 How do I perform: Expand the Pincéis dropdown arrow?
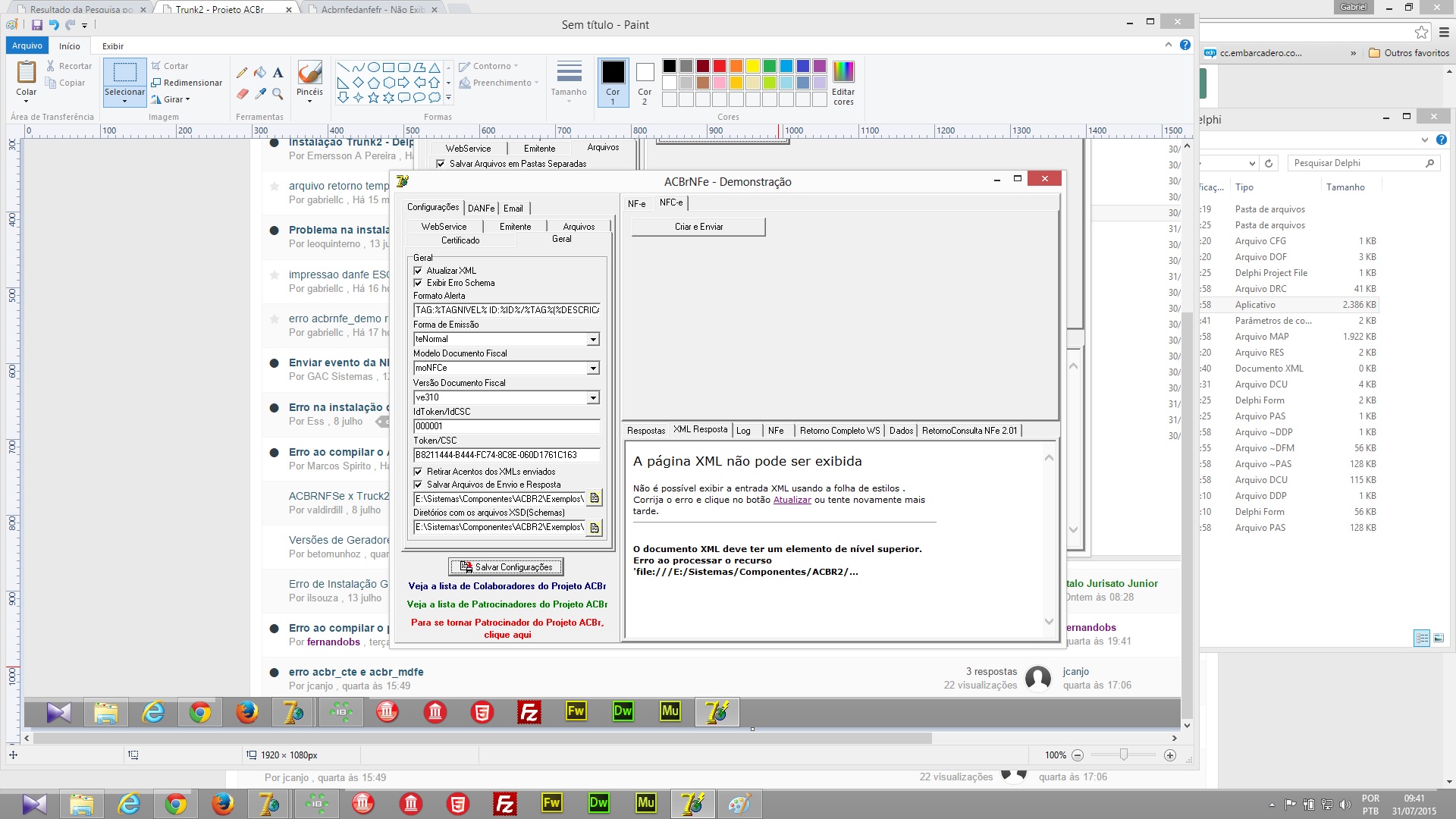(x=309, y=102)
